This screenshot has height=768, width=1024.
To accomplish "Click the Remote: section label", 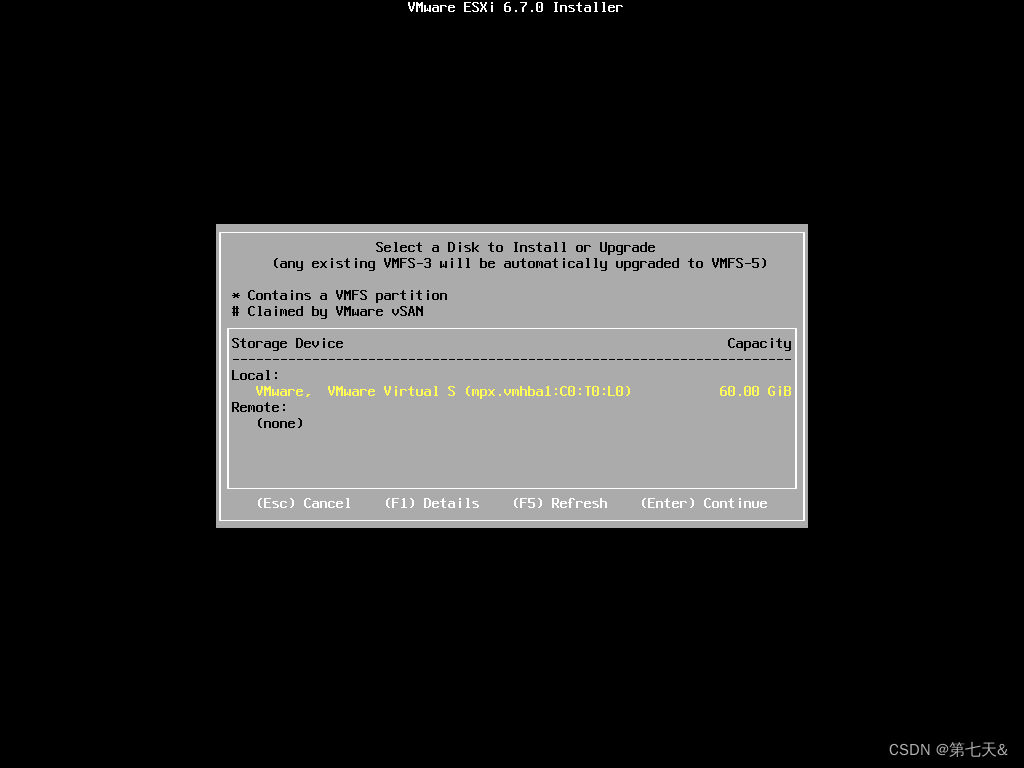I will tap(259, 408).
